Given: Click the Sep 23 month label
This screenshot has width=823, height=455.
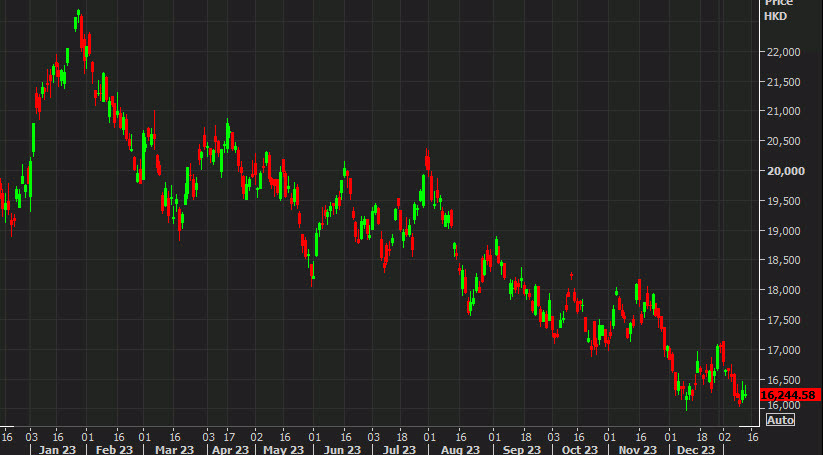Looking at the screenshot, I should pos(522,450).
